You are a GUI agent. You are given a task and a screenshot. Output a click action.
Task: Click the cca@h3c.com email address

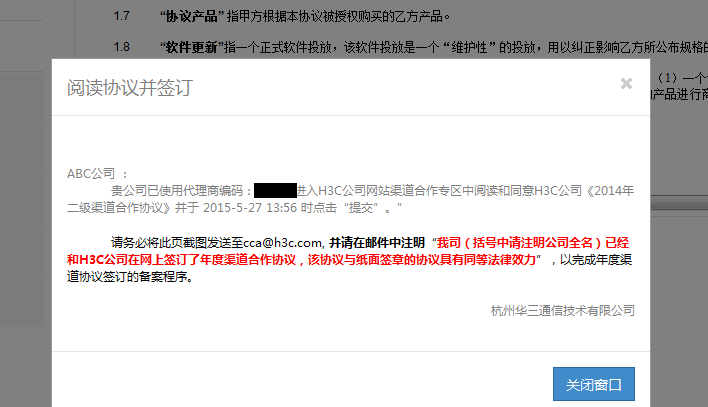283,243
